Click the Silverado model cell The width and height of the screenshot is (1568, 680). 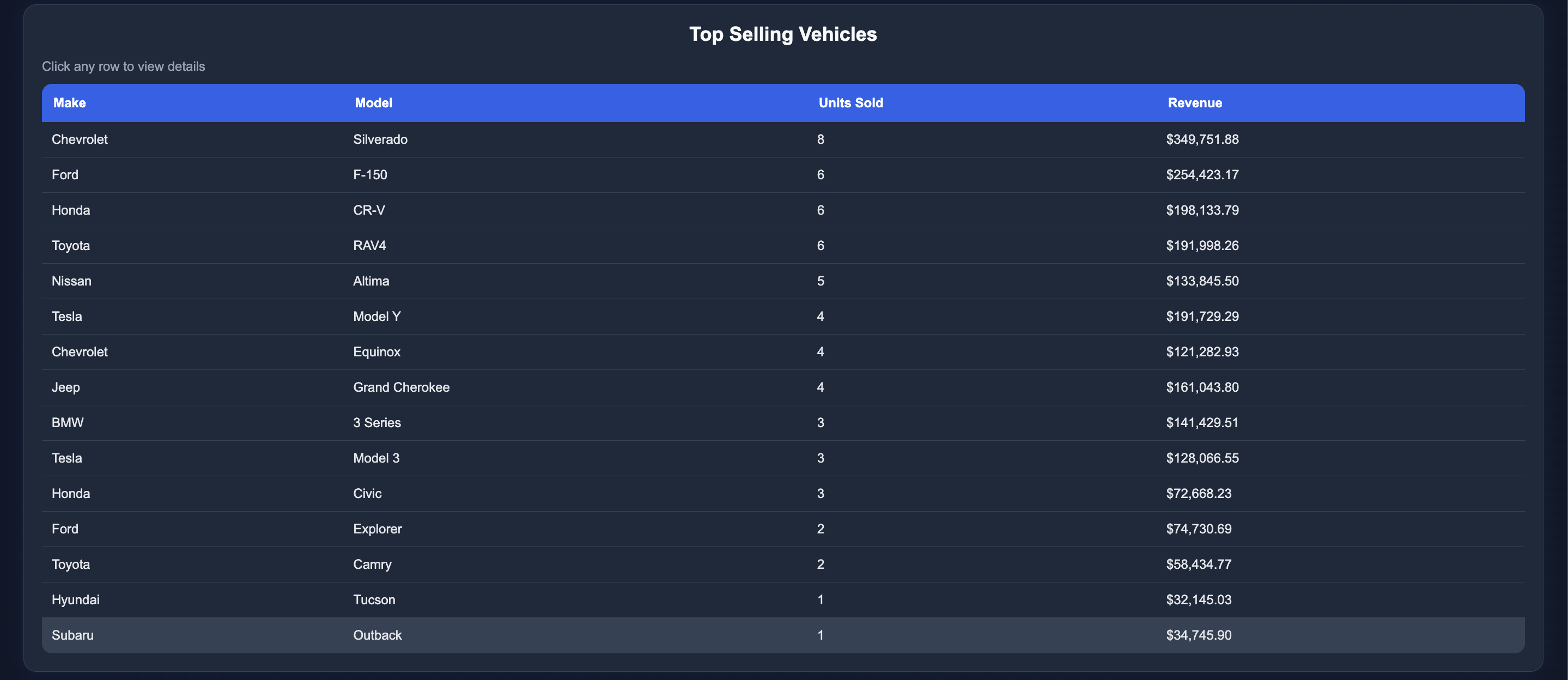[x=380, y=139]
